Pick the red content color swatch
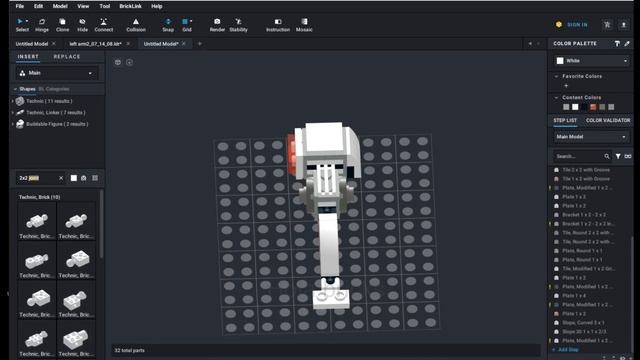Screen dimensions: 640x360 pos(593,107)
